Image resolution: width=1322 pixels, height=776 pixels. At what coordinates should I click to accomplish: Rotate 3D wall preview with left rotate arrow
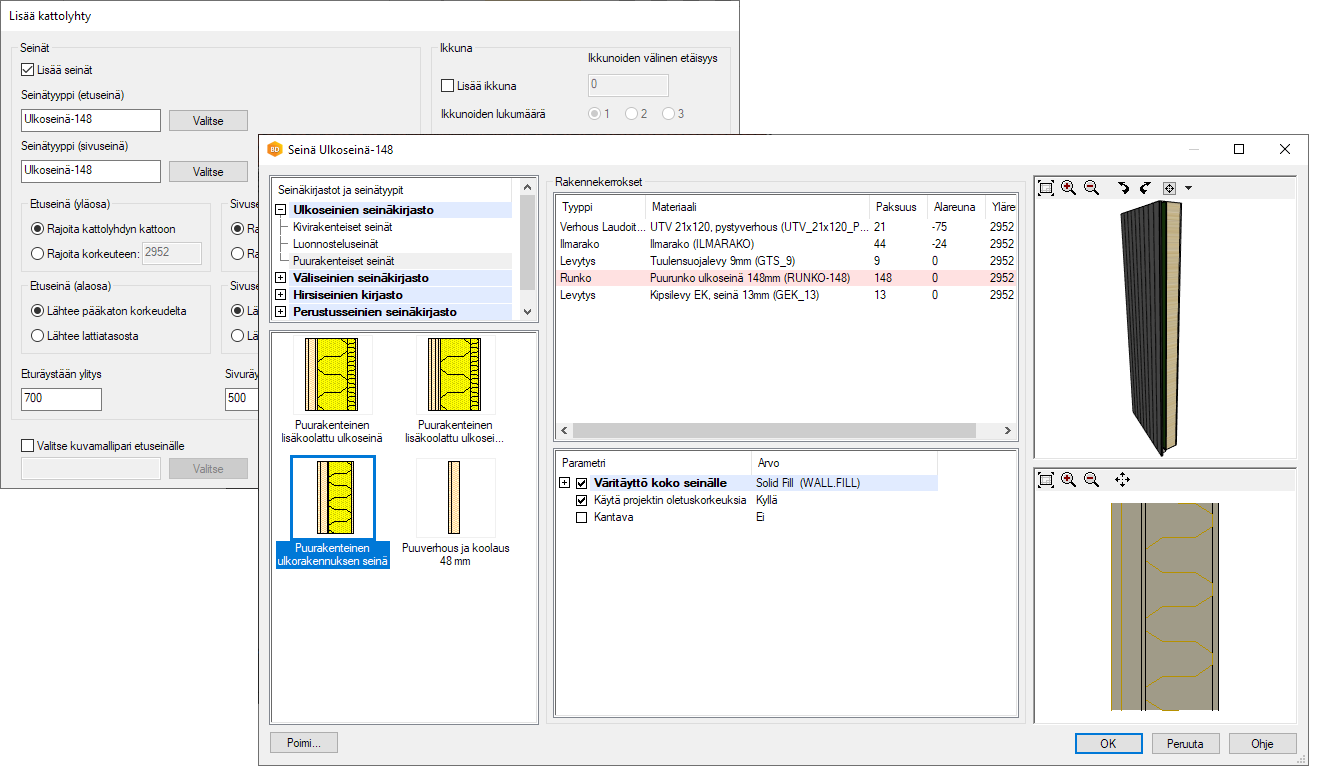tap(1124, 188)
